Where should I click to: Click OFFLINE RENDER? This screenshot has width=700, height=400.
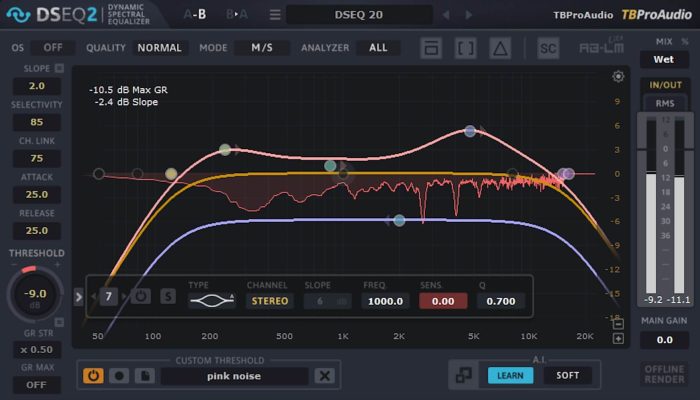[664, 374]
